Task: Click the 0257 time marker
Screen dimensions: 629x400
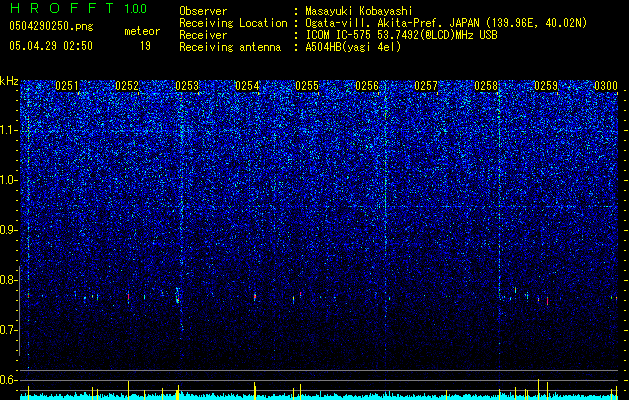Action: [x=426, y=86]
